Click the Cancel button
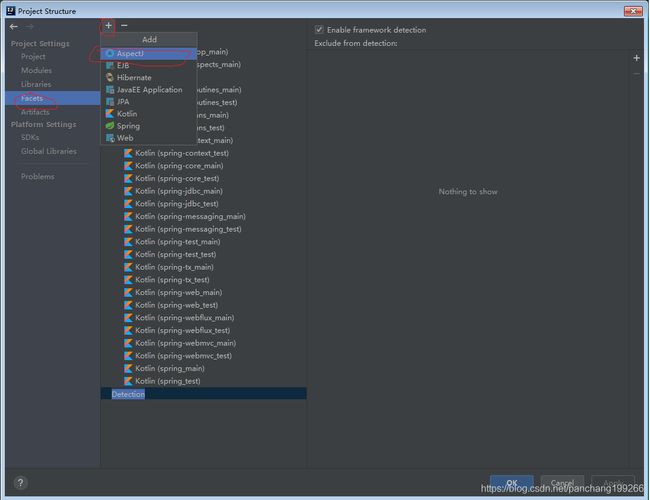 pos(562,483)
